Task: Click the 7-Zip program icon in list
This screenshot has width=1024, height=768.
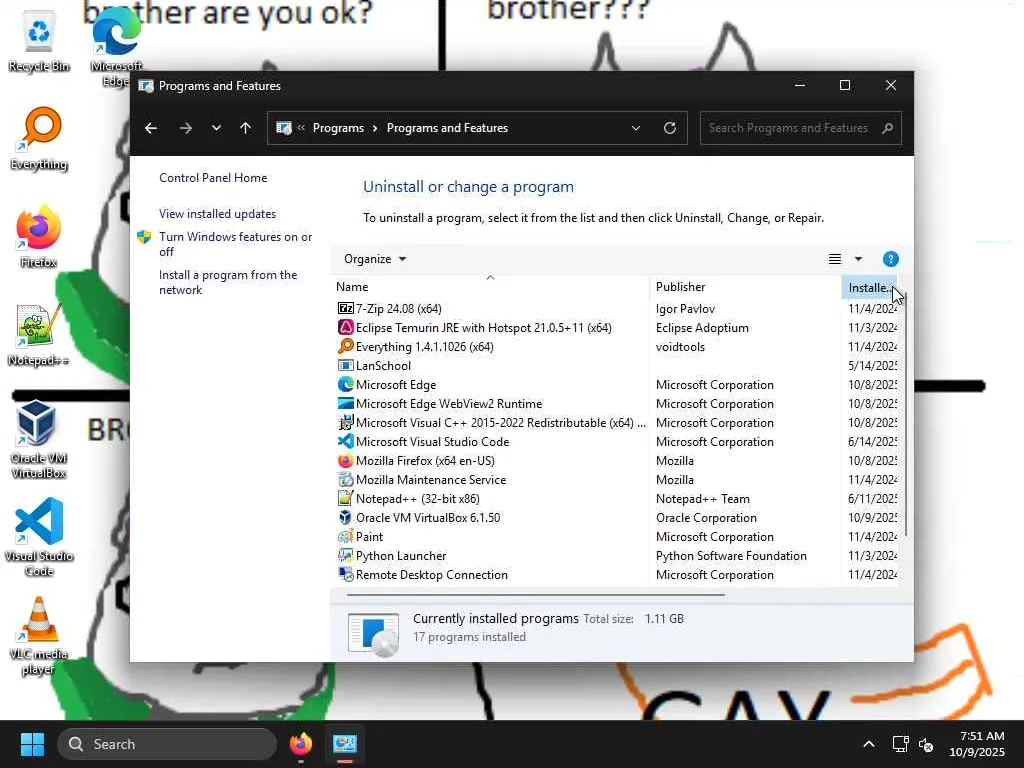Action: 345,308
